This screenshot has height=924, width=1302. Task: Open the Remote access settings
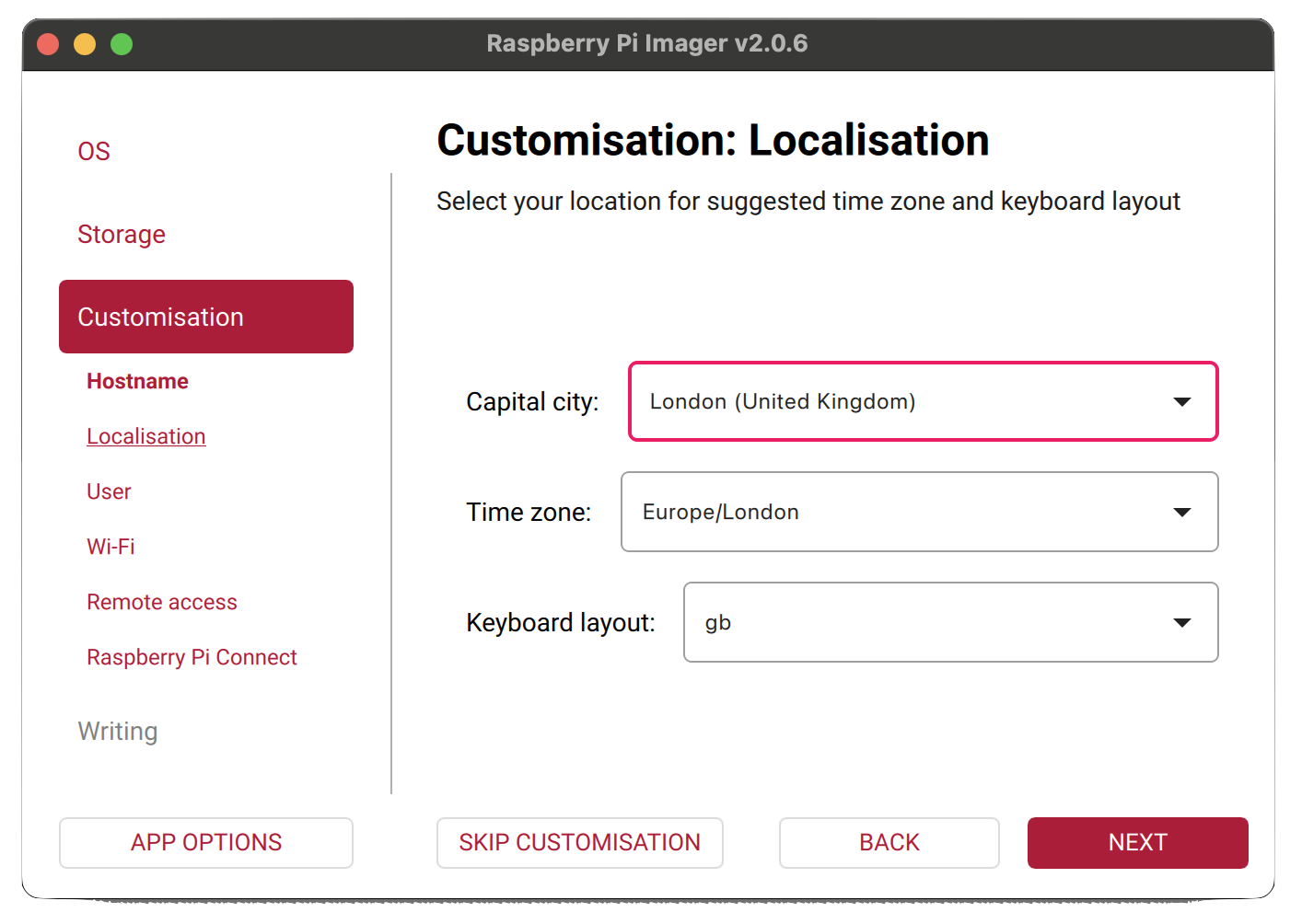(x=161, y=601)
